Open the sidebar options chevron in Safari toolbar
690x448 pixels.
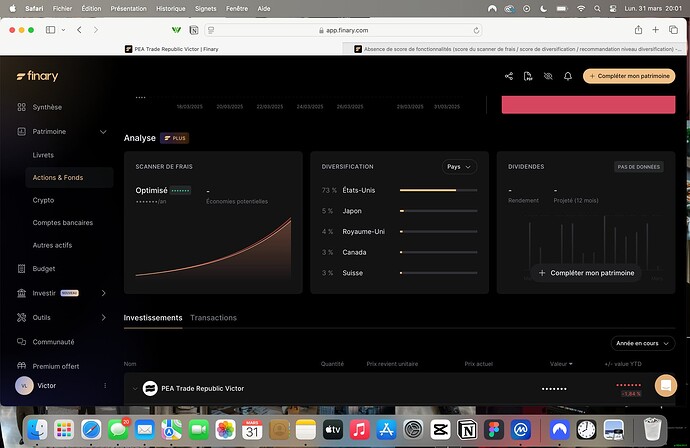pyautogui.click(x=63, y=30)
